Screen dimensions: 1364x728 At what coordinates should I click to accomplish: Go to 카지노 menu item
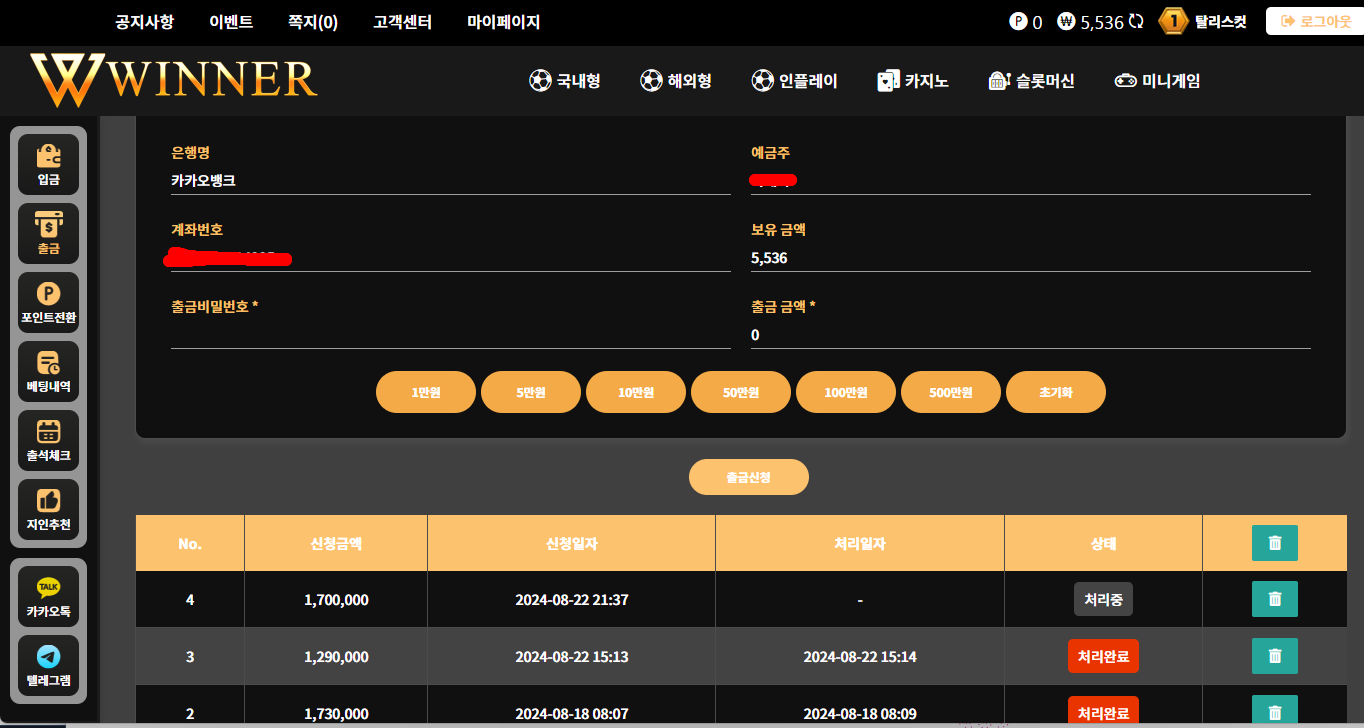[x=912, y=81]
